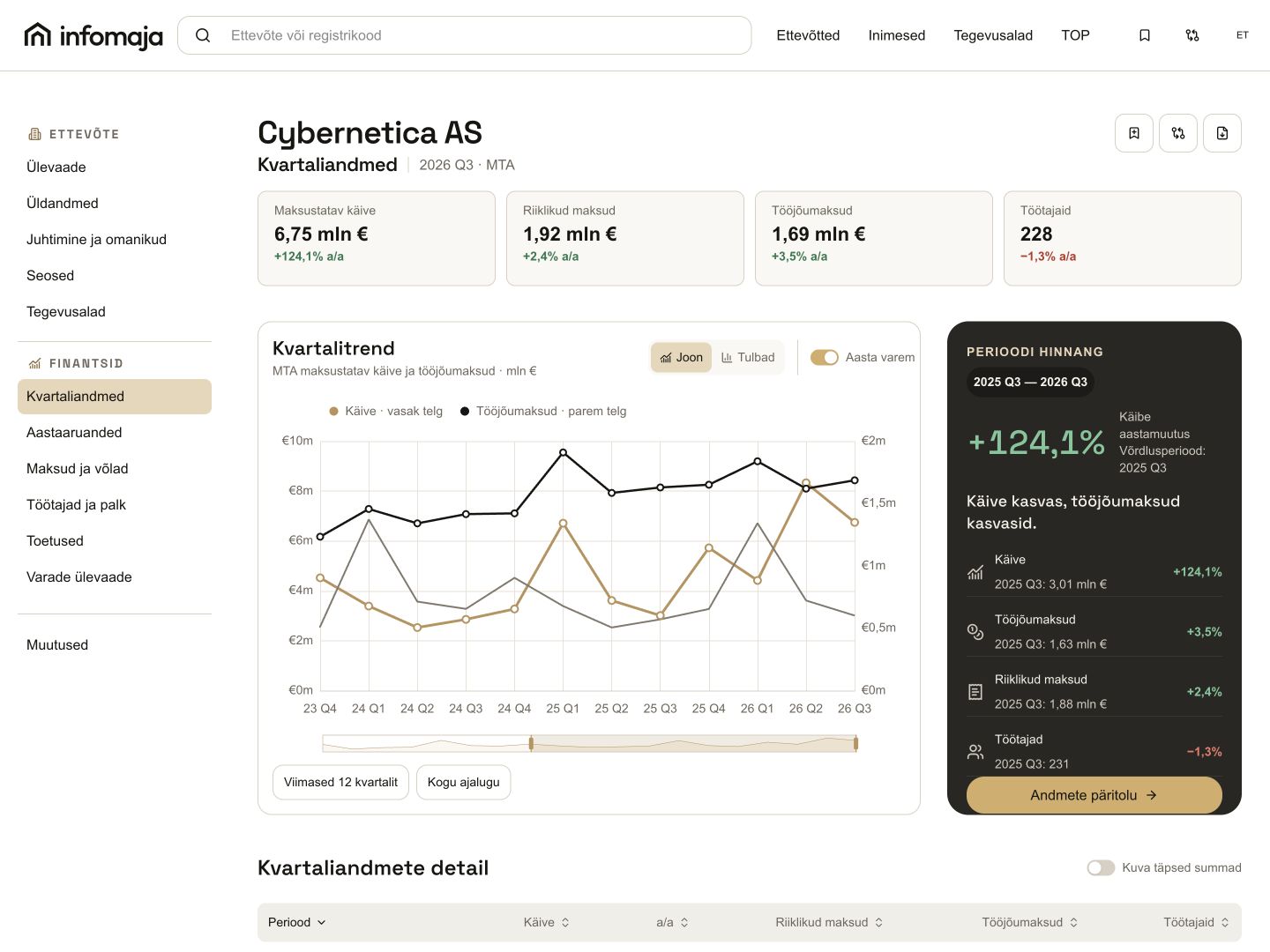The height and width of the screenshot is (952, 1270).
Task: Add Cybernetica AS to comparison button
Action: point(1178,133)
